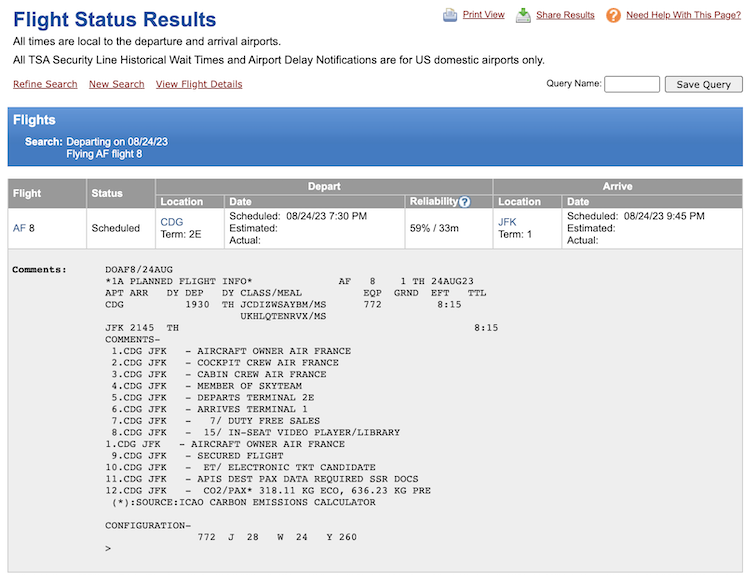Click the printer icon beside Print View
This screenshot has height=581, width=750.
[x=450, y=15]
